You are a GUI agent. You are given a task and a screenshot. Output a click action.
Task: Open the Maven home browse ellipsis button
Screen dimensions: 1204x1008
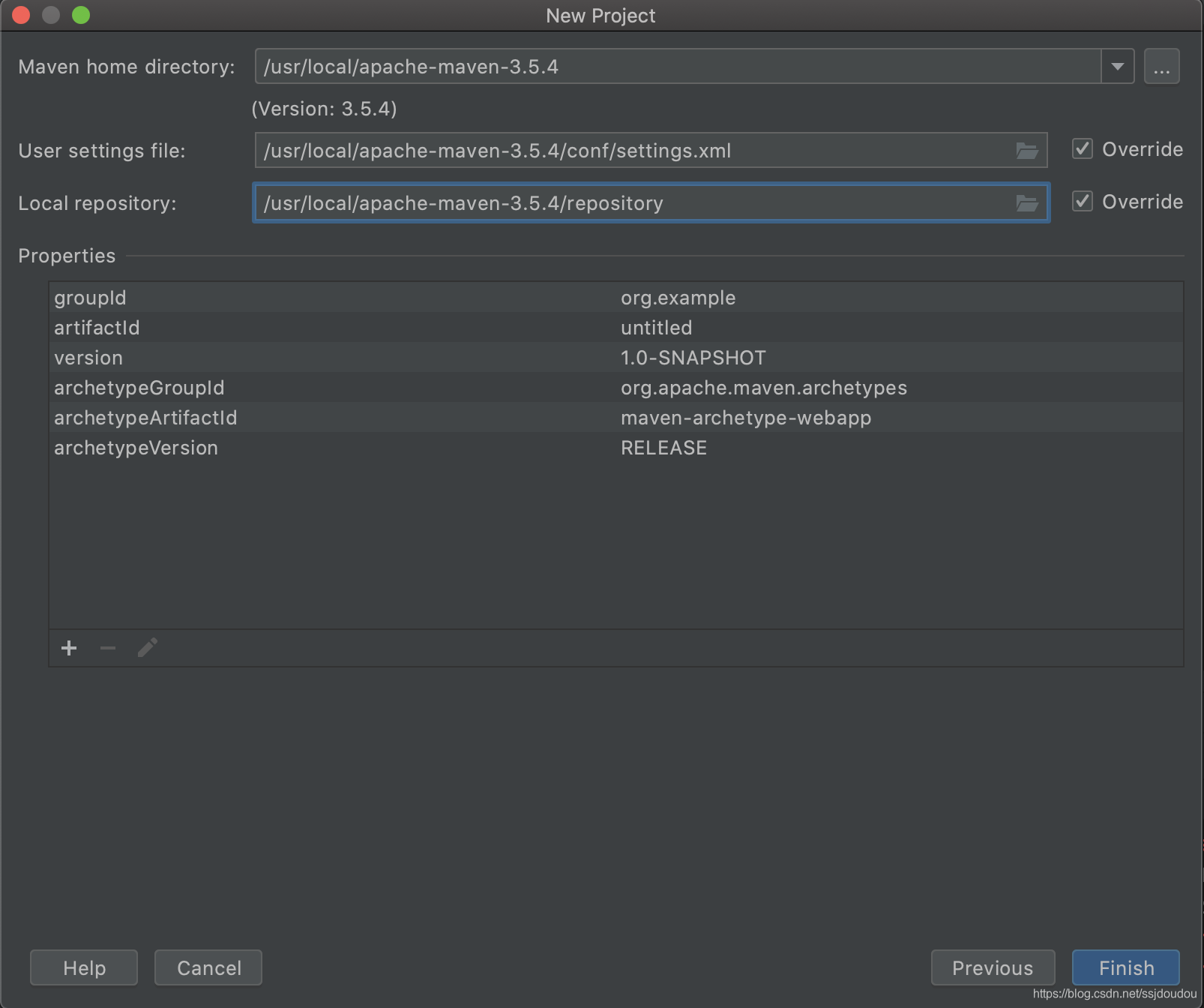pos(1161,67)
